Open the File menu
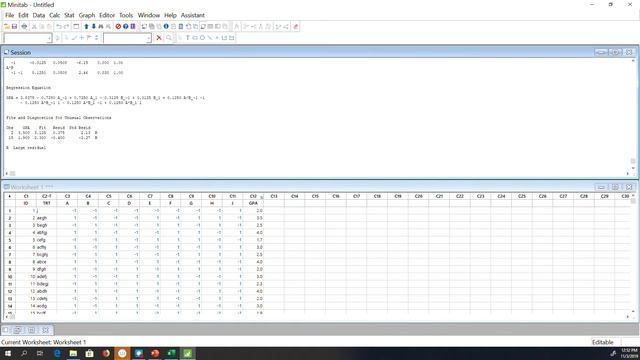The height and width of the screenshot is (360, 640). point(9,15)
